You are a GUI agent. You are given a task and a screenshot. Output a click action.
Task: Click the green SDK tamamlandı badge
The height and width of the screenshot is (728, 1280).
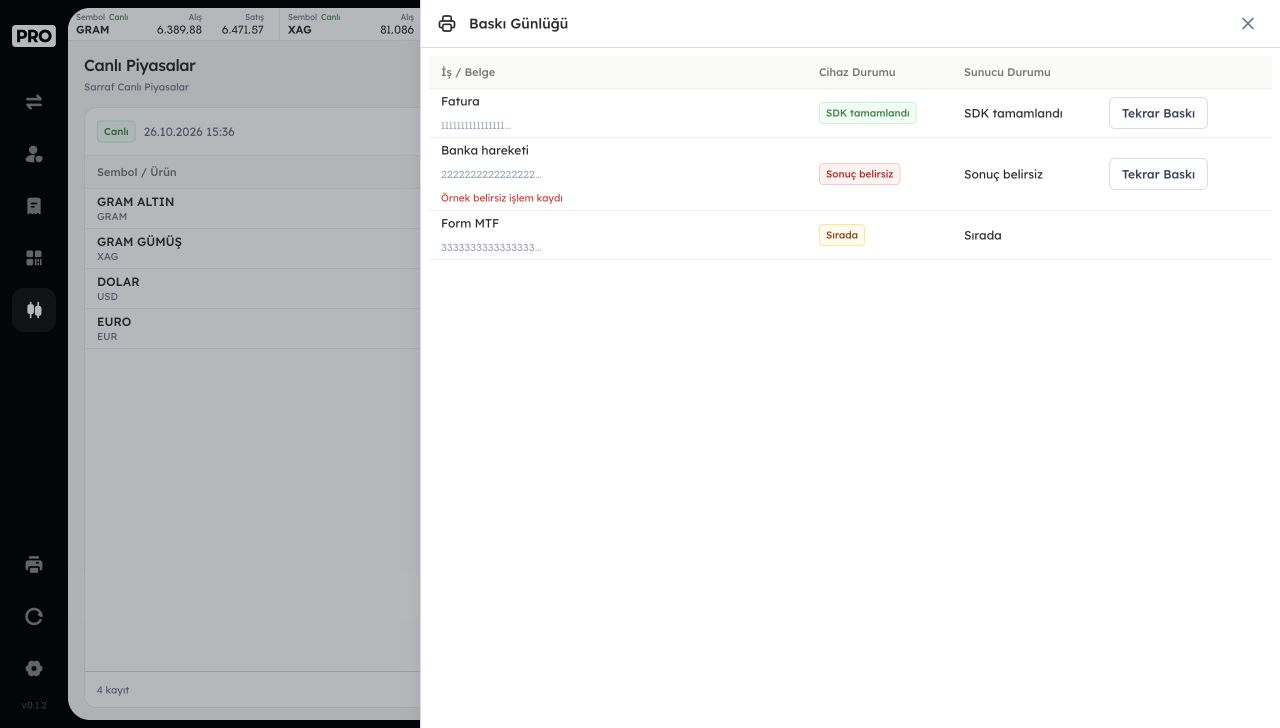(867, 113)
